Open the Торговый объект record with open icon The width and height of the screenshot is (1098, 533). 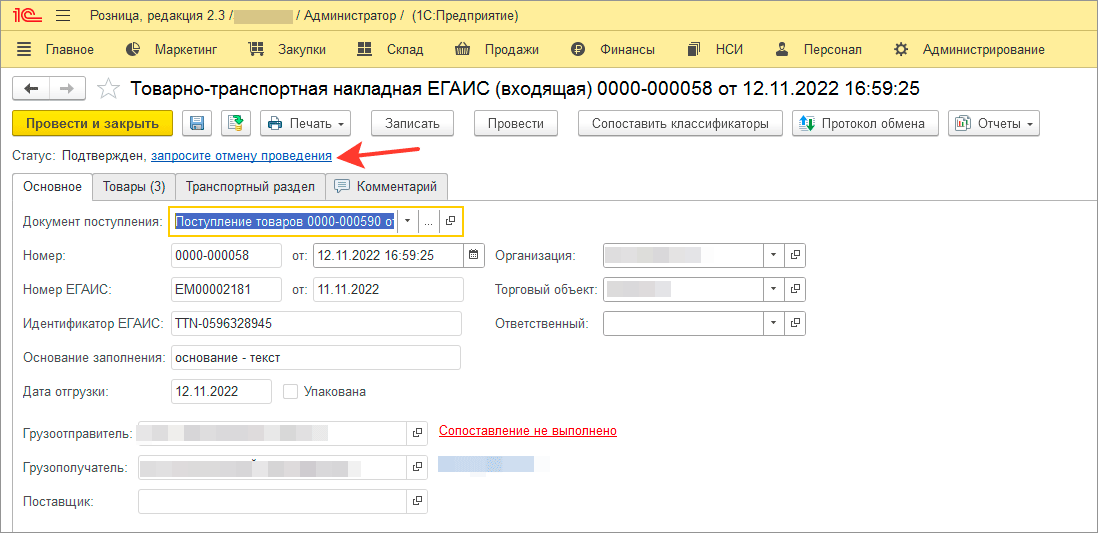click(795, 289)
